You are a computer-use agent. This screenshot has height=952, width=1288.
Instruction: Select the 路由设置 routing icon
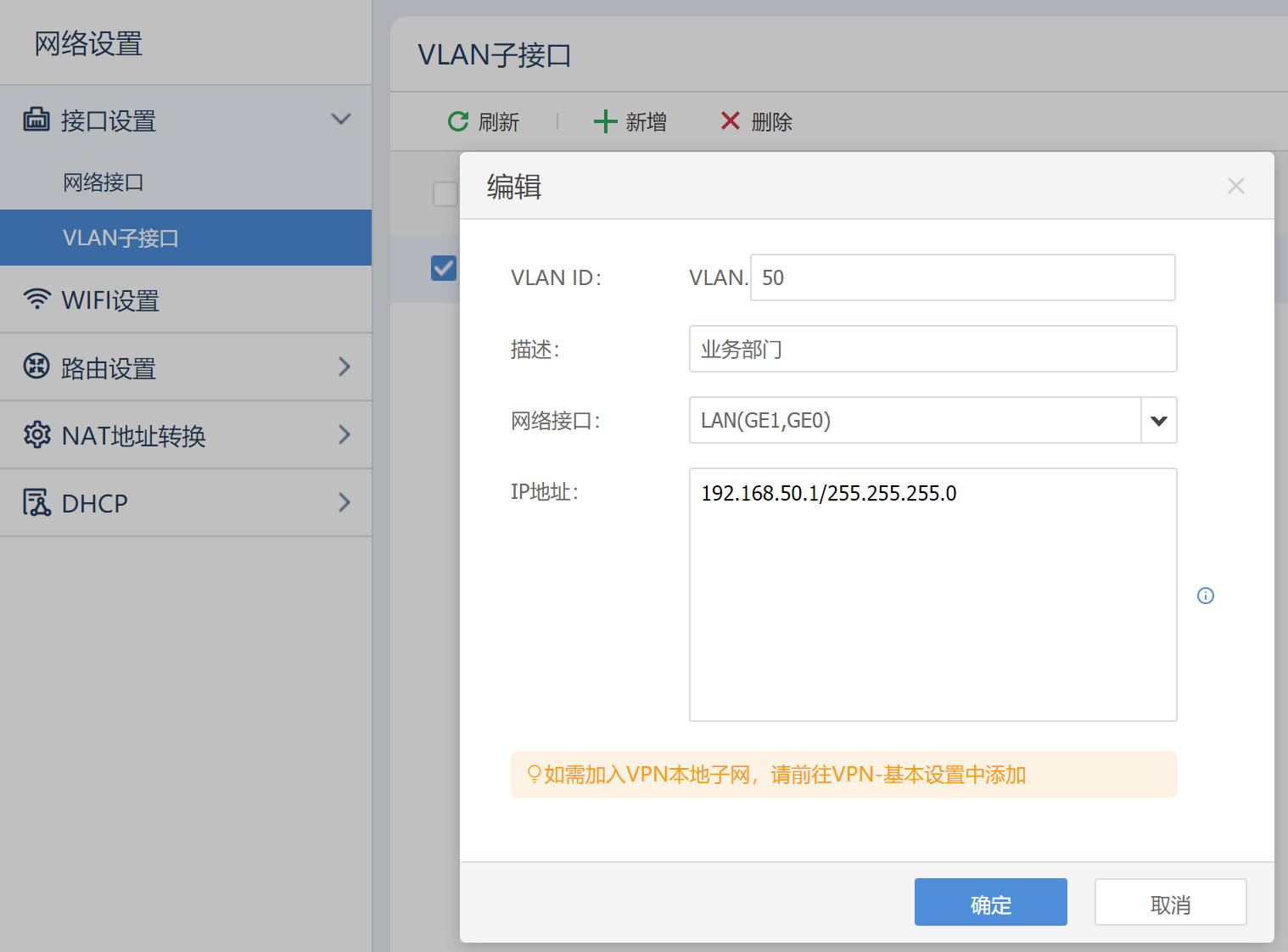point(36,367)
